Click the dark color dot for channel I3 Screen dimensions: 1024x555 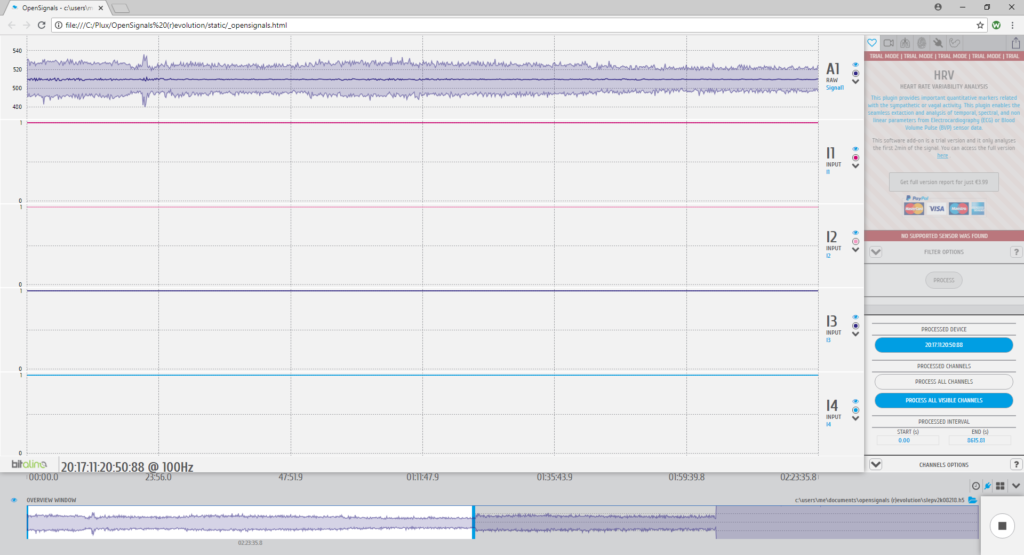pyautogui.click(x=855, y=325)
